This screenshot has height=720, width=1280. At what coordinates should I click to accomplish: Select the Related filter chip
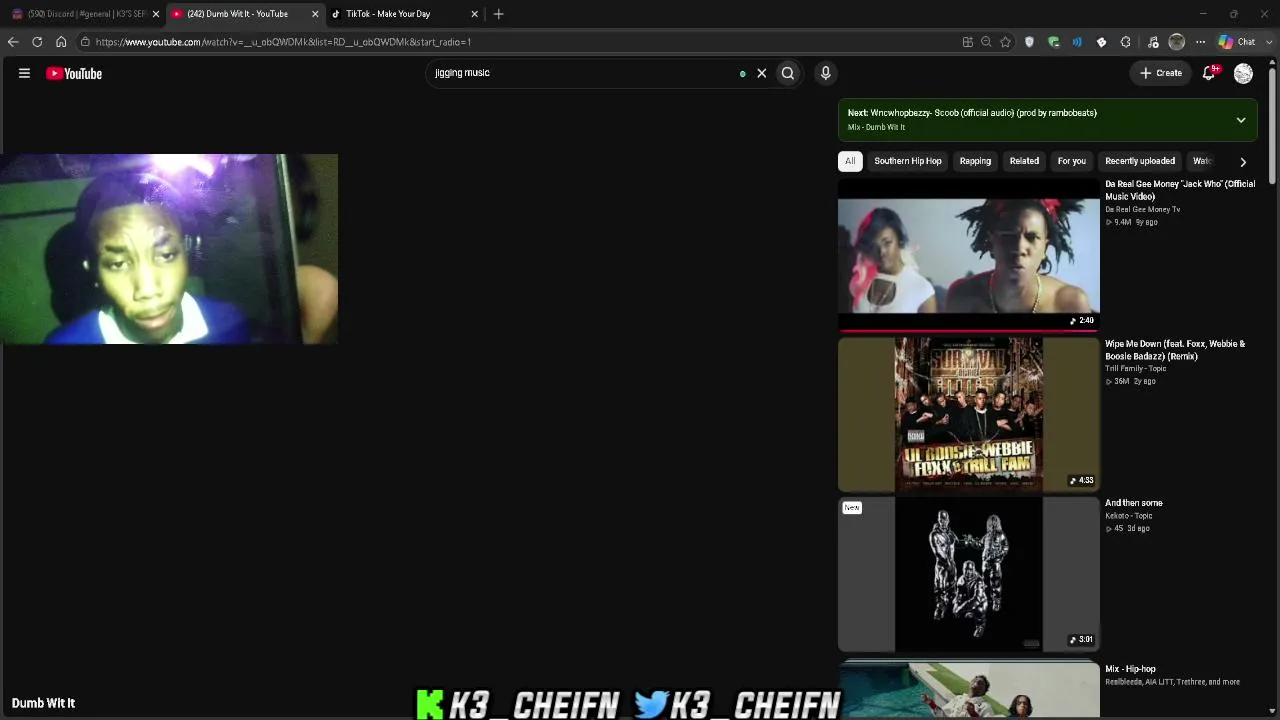pos(1024,161)
